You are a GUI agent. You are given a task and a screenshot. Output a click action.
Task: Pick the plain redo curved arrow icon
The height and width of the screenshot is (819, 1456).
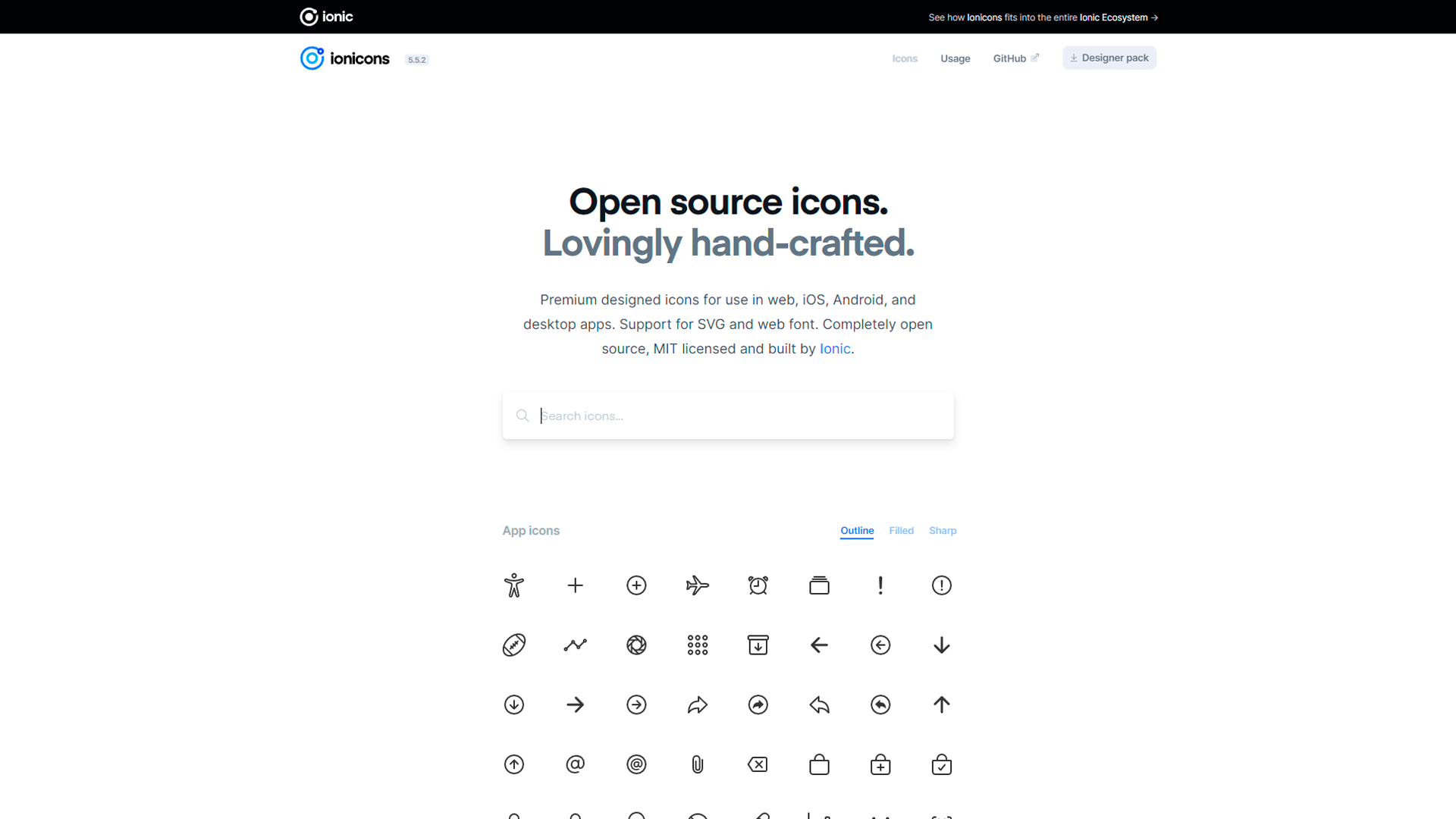(x=698, y=705)
